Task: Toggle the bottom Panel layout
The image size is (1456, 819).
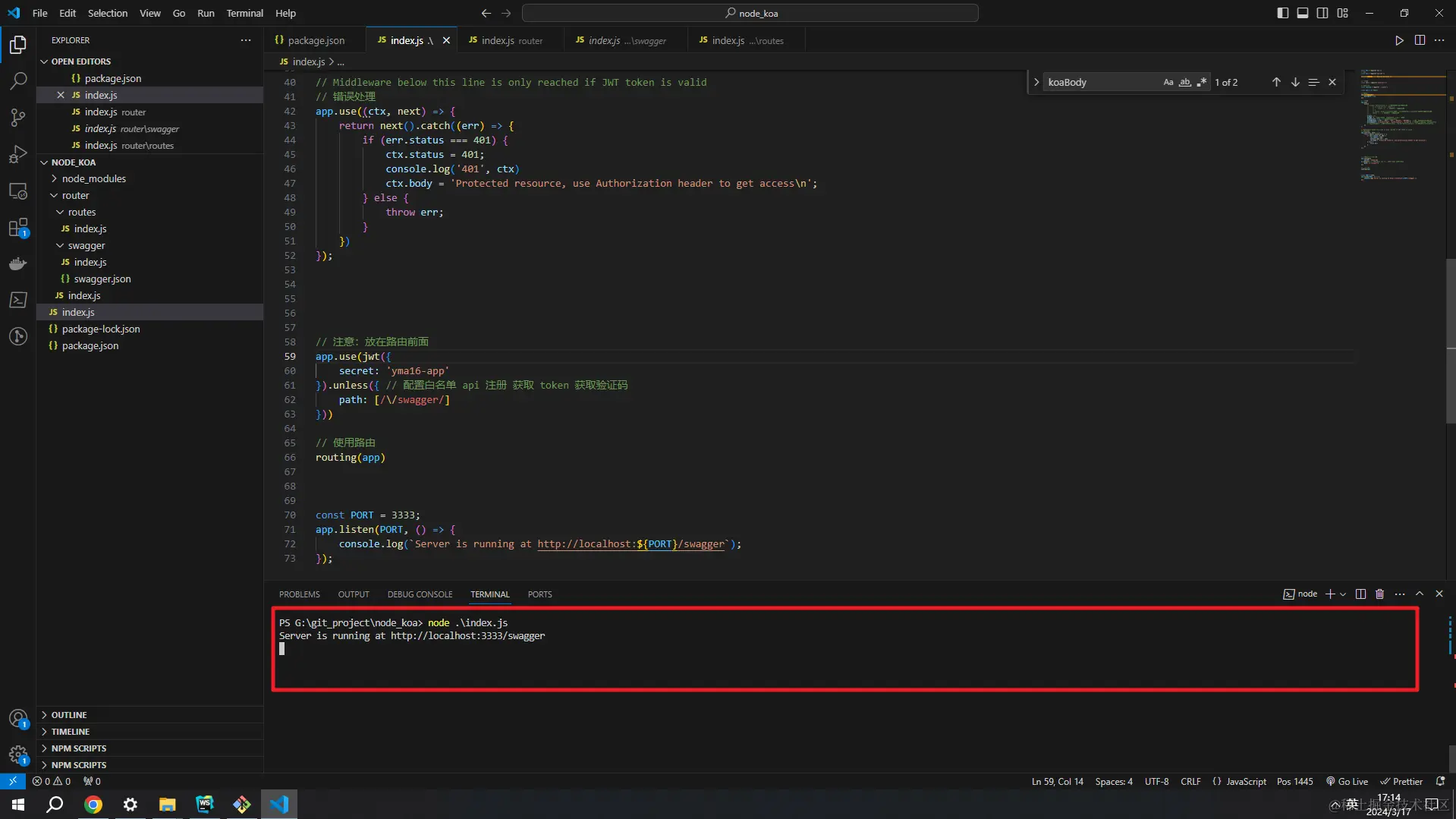Action: click(1303, 13)
